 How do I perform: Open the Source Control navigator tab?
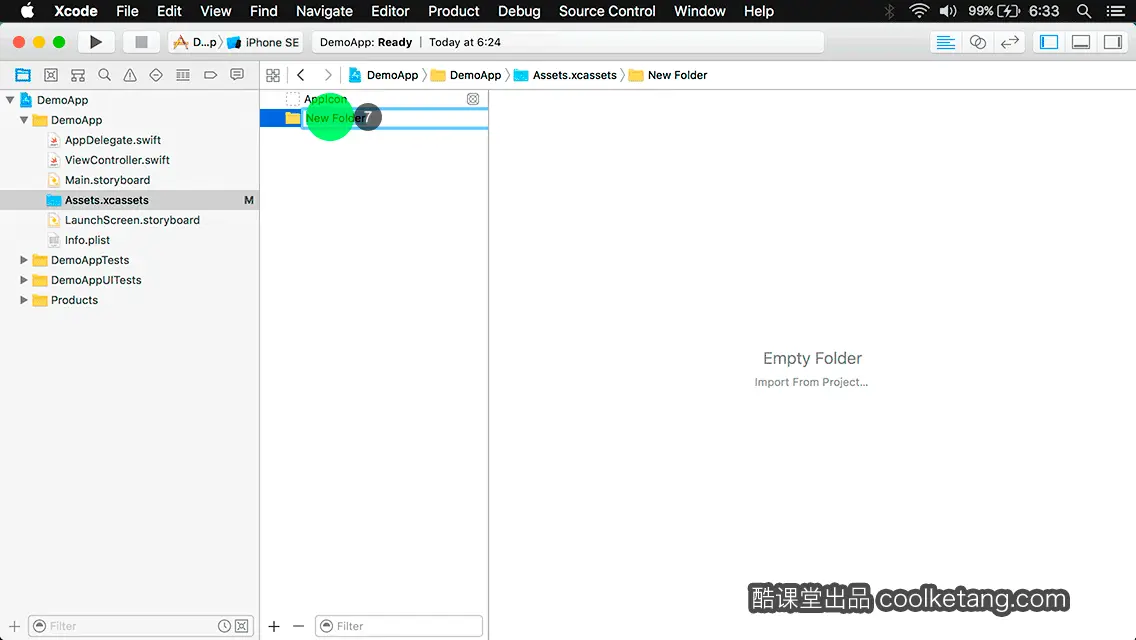point(51,75)
